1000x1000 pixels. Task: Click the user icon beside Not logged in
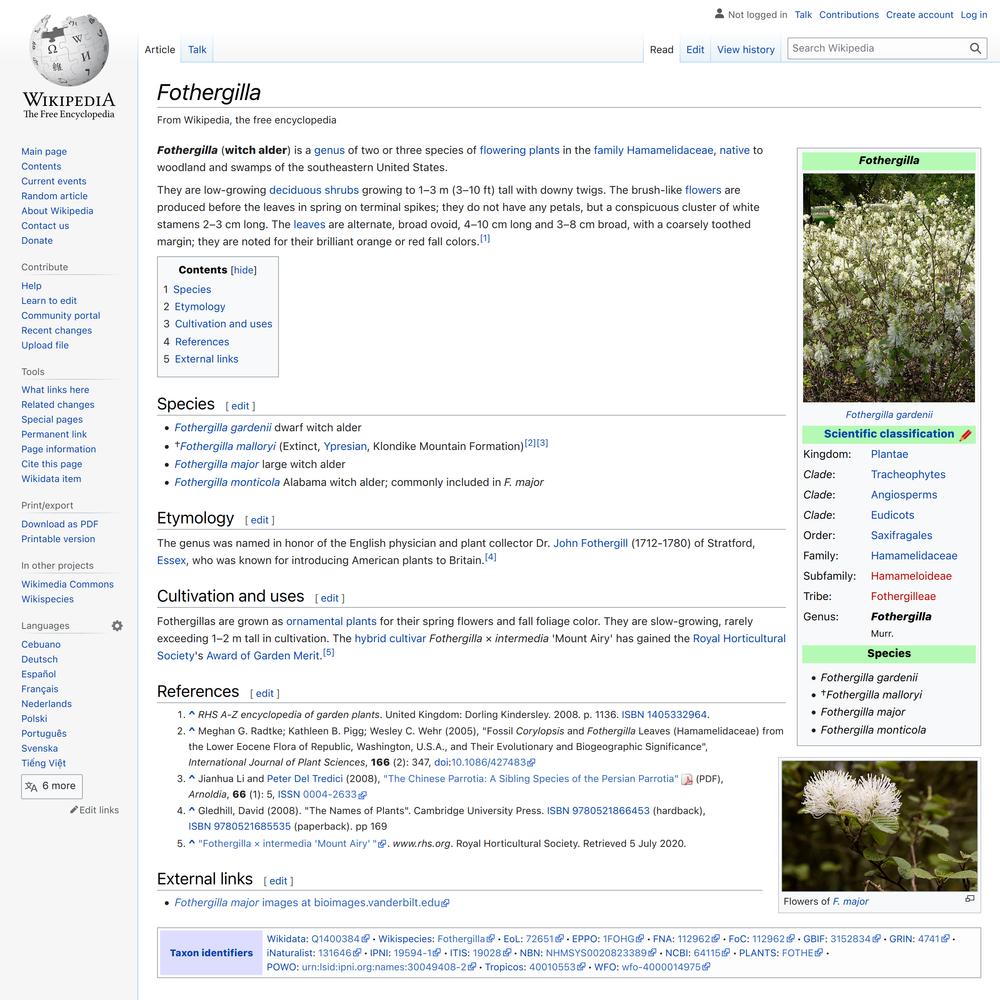[719, 13]
